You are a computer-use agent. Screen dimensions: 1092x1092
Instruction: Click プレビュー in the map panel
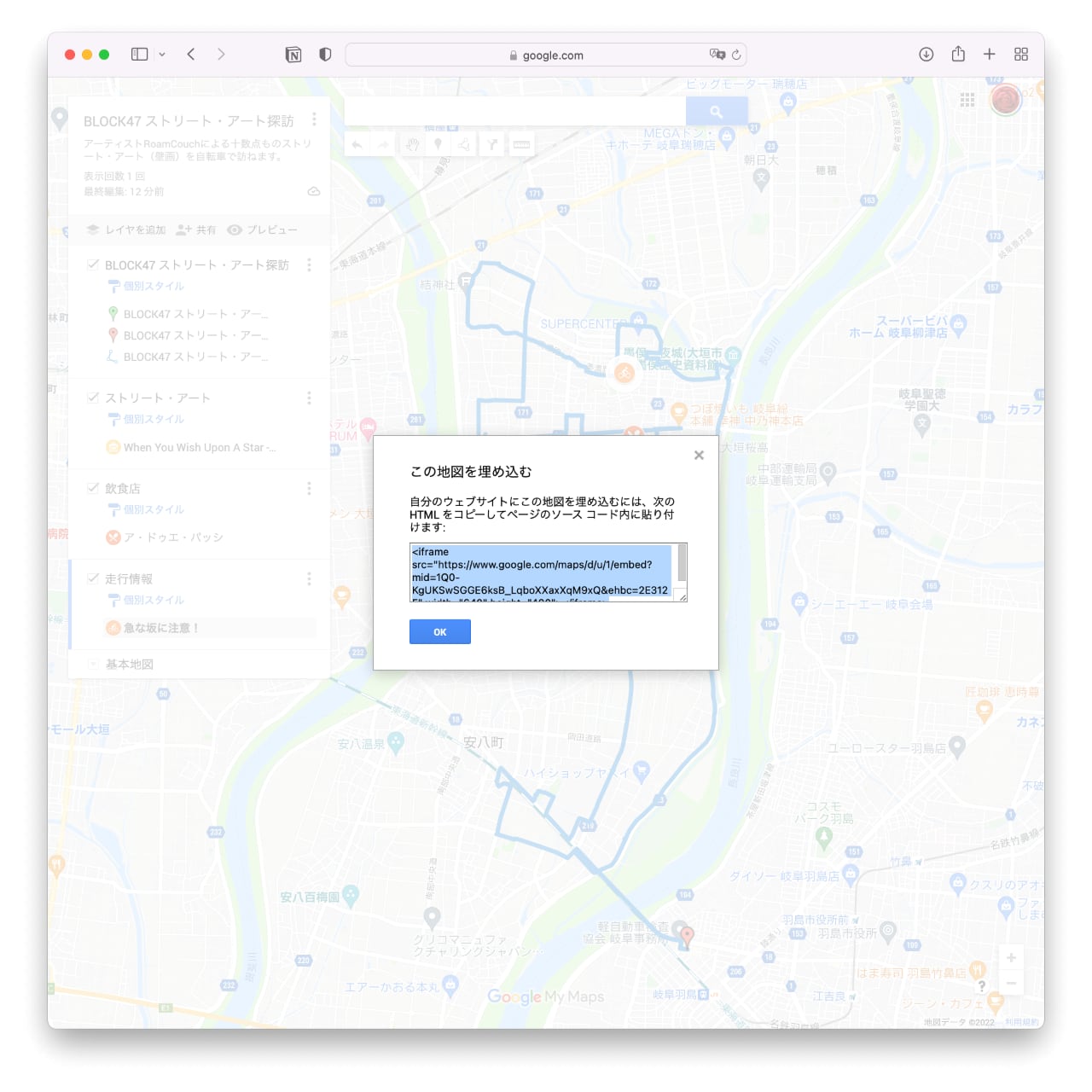[x=263, y=229]
